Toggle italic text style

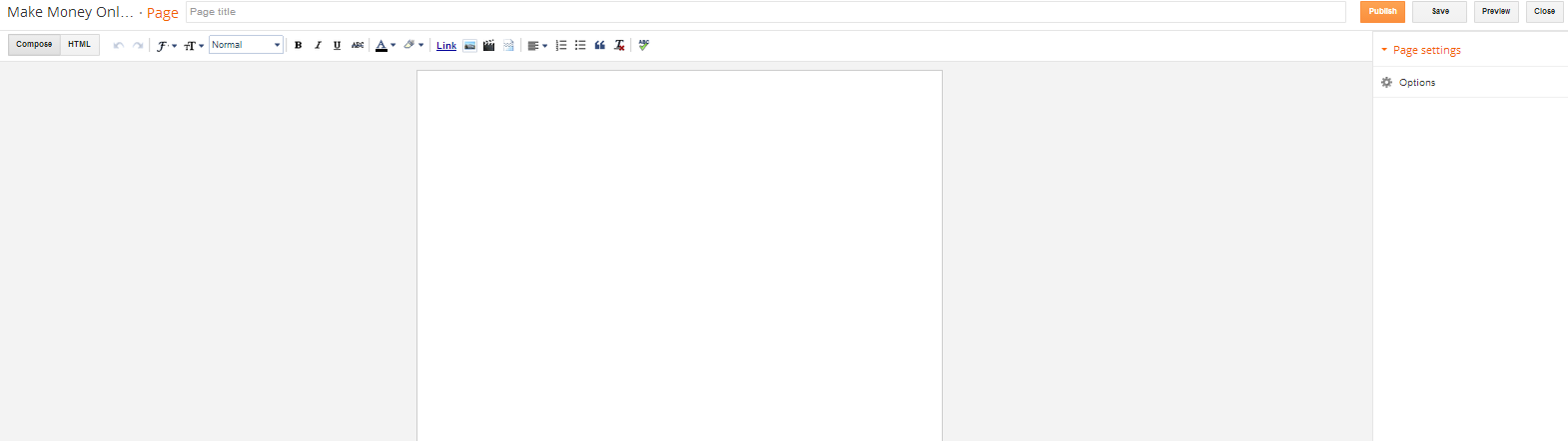(x=318, y=45)
